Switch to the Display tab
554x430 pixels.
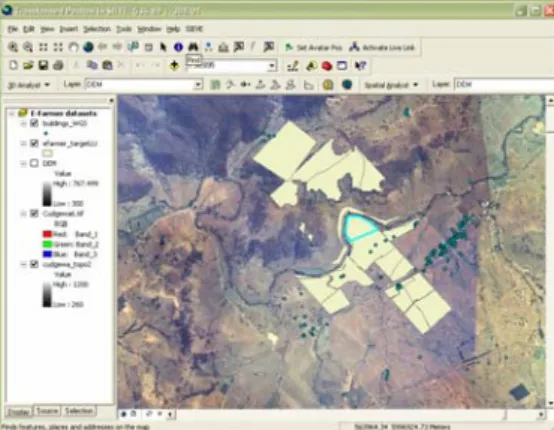pyautogui.click(x=19, y=412)
